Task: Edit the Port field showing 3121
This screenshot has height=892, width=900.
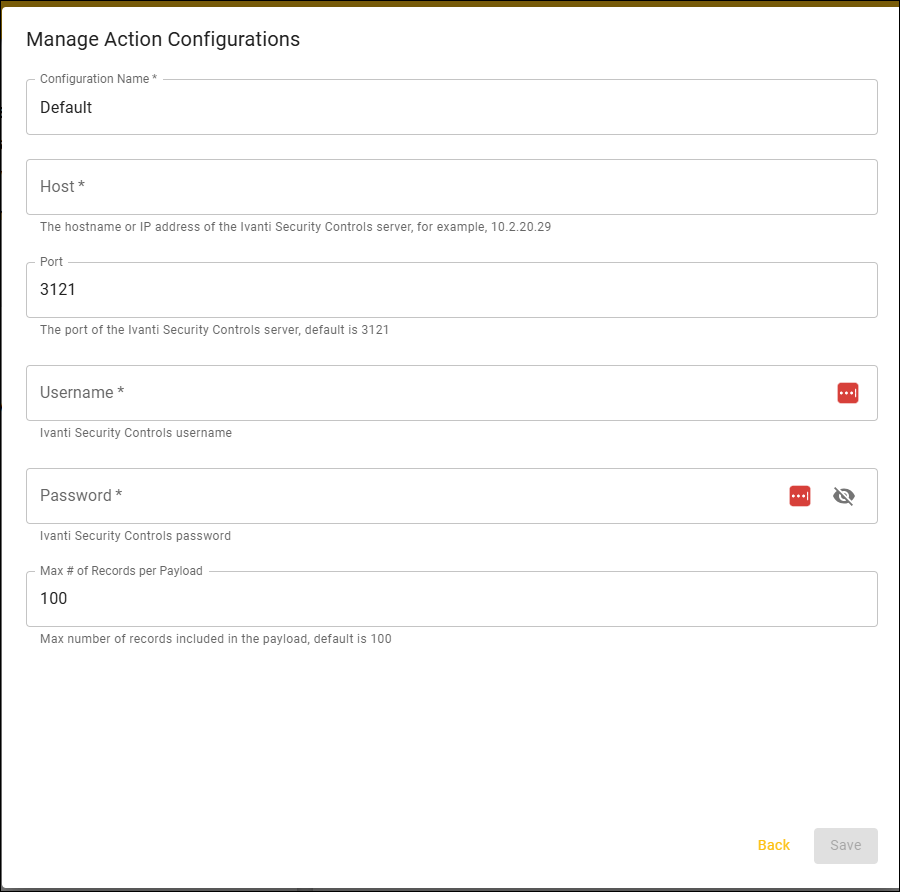Action: 452,290
